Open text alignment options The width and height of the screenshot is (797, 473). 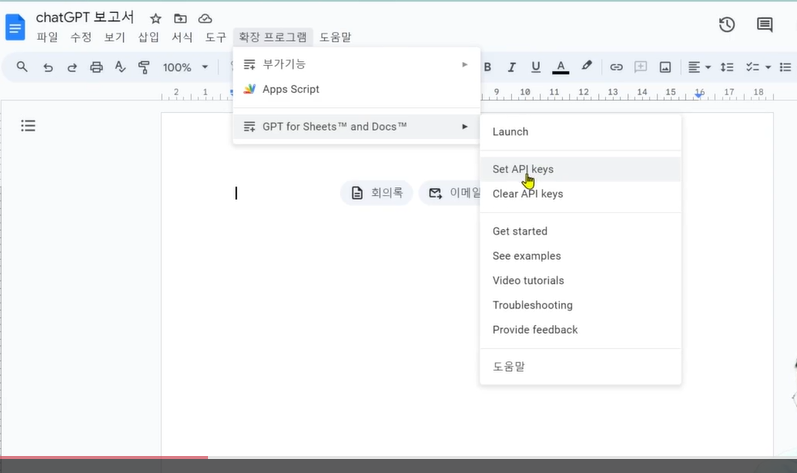pyautogui.click(x=699, y=67)
